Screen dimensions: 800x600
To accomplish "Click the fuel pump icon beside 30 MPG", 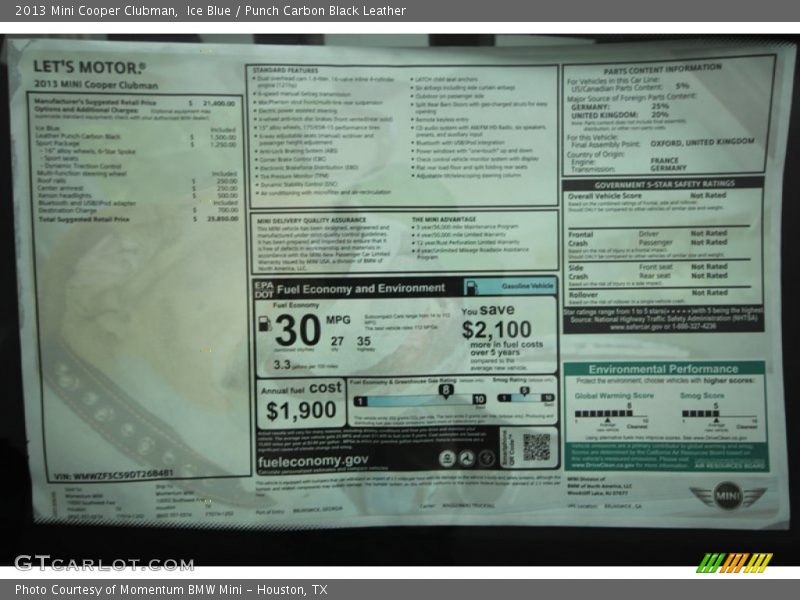I will click(x=265, y=324).
